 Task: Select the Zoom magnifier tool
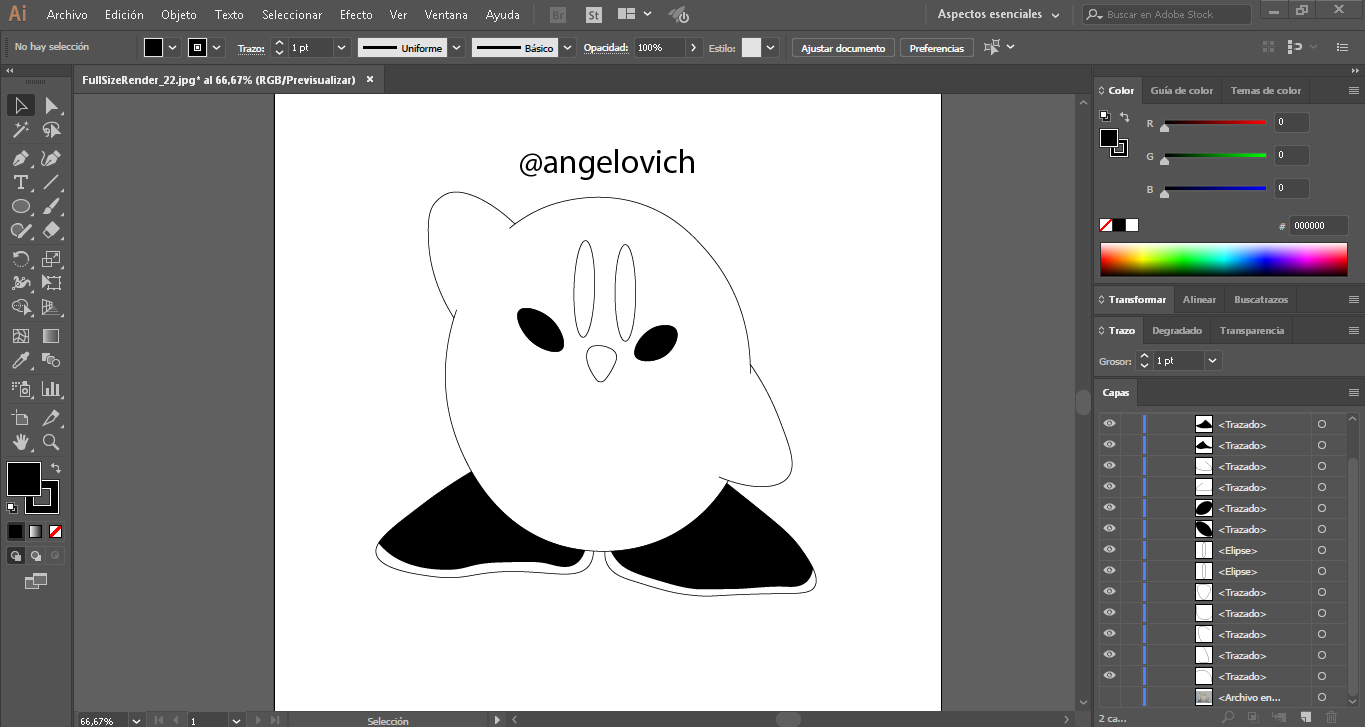tap(51, 441)
